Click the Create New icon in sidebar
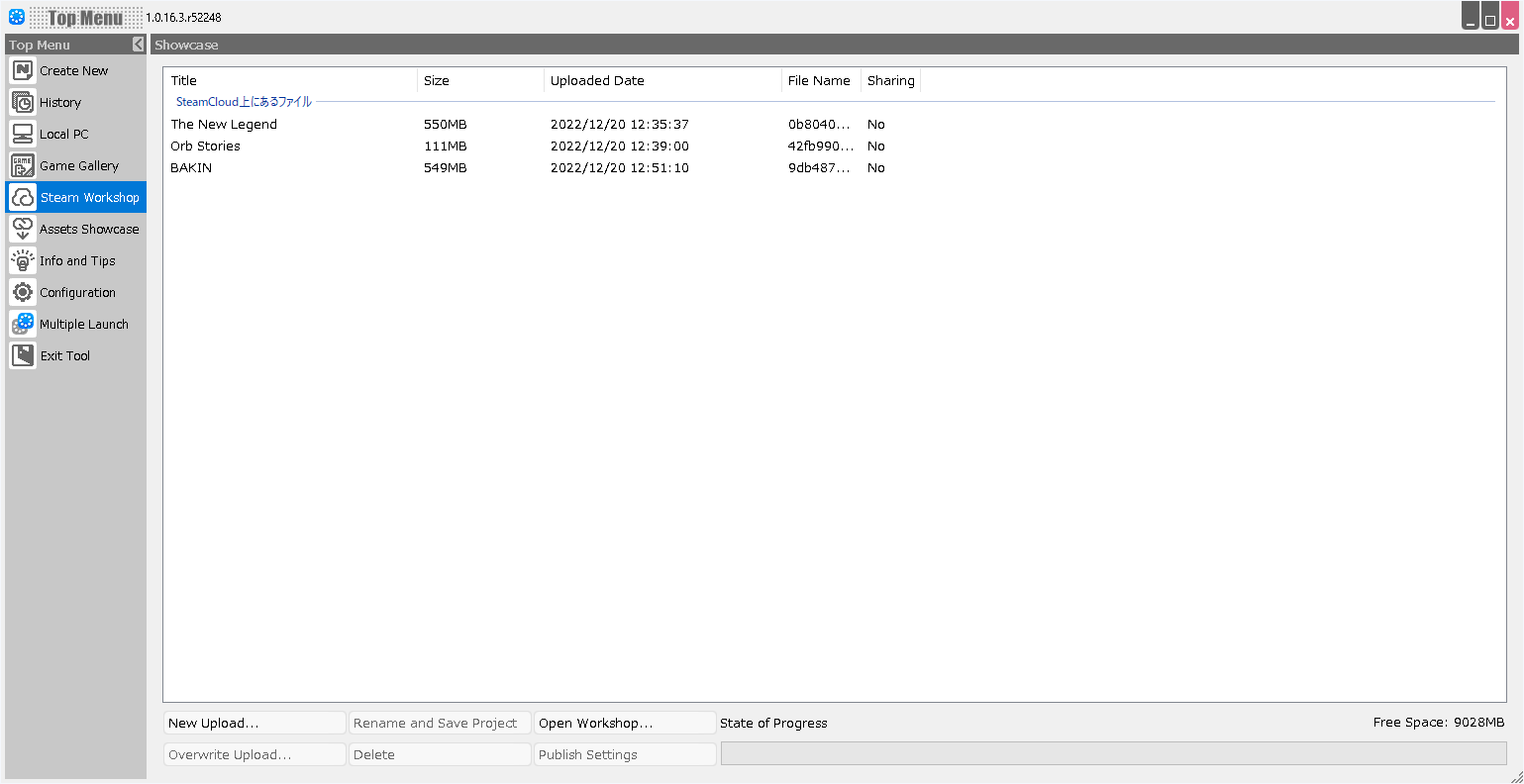The height and width of the screenshot is (784, 1524). pos(23,71)
